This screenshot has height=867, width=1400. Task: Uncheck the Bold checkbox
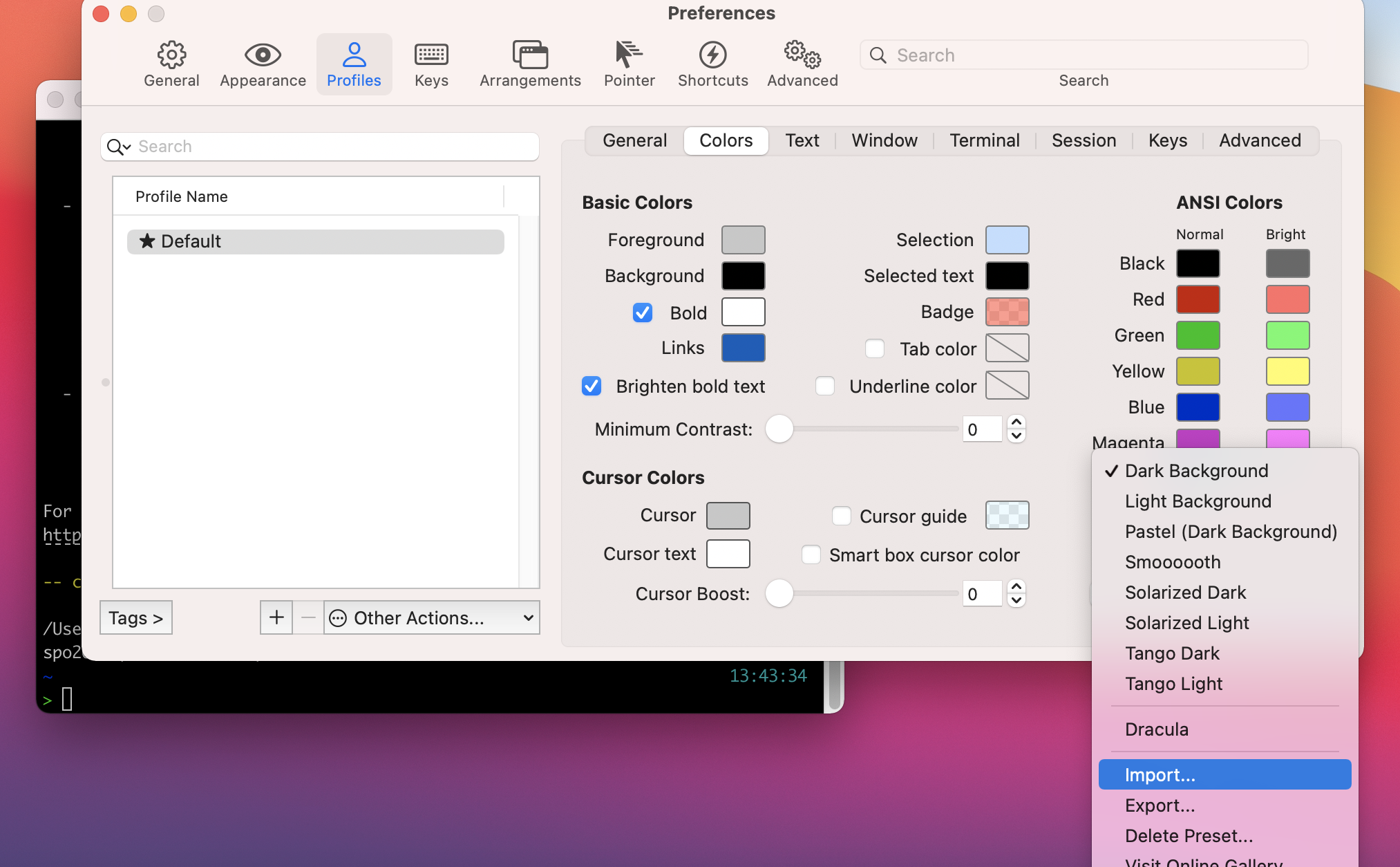pos(643,312)
